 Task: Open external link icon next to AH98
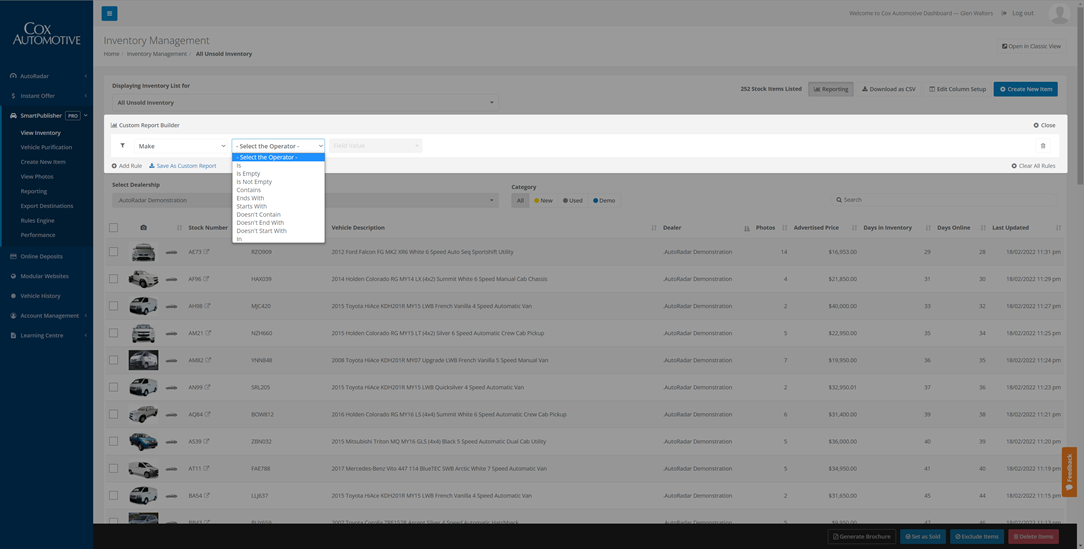(207, 306)
